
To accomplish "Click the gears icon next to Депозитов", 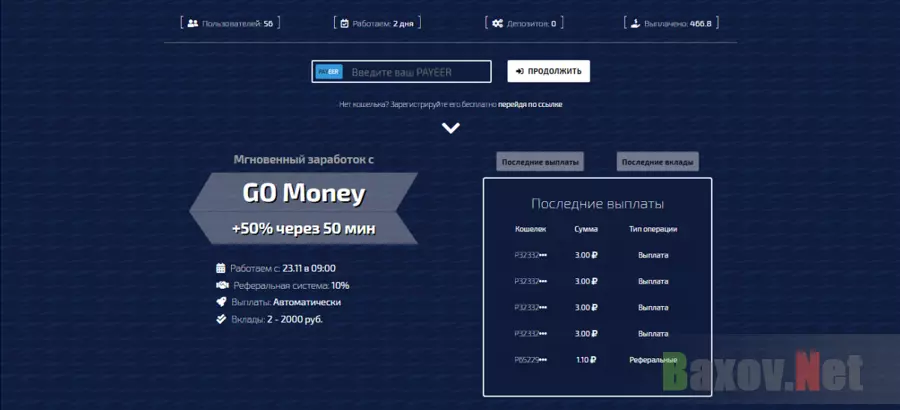I will click(498, 24).
